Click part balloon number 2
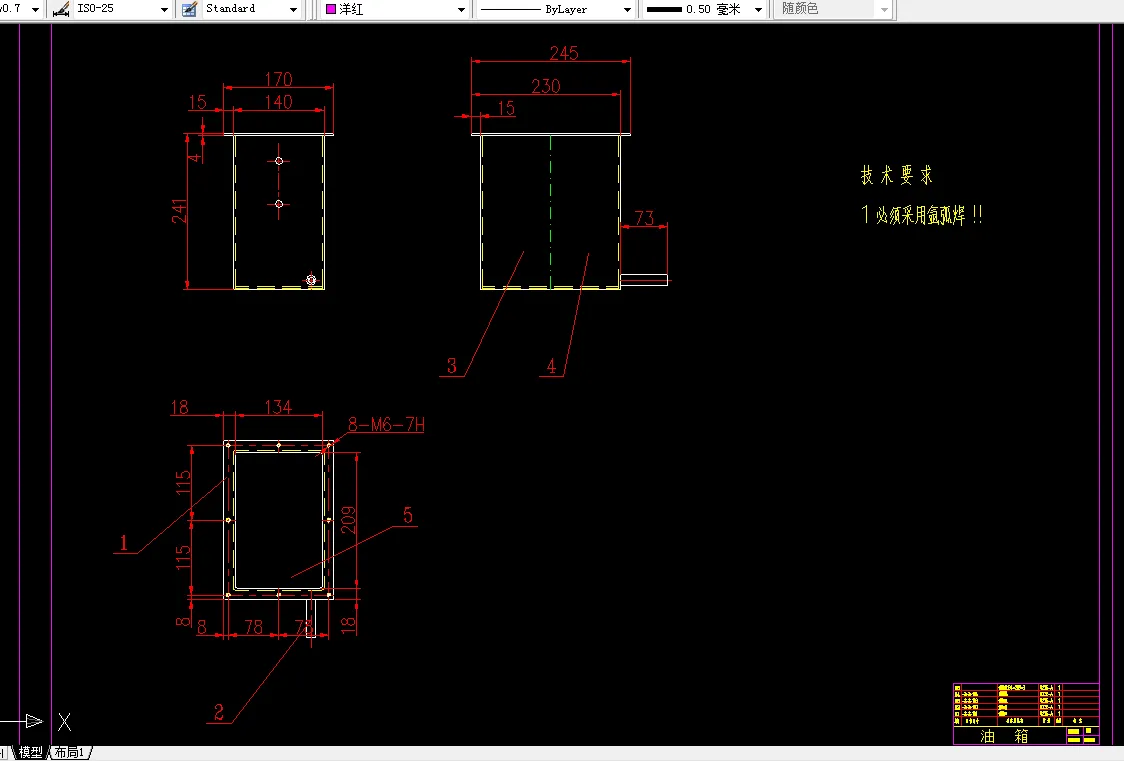This screenshot has height=761, width=1124. pos(219,712)
